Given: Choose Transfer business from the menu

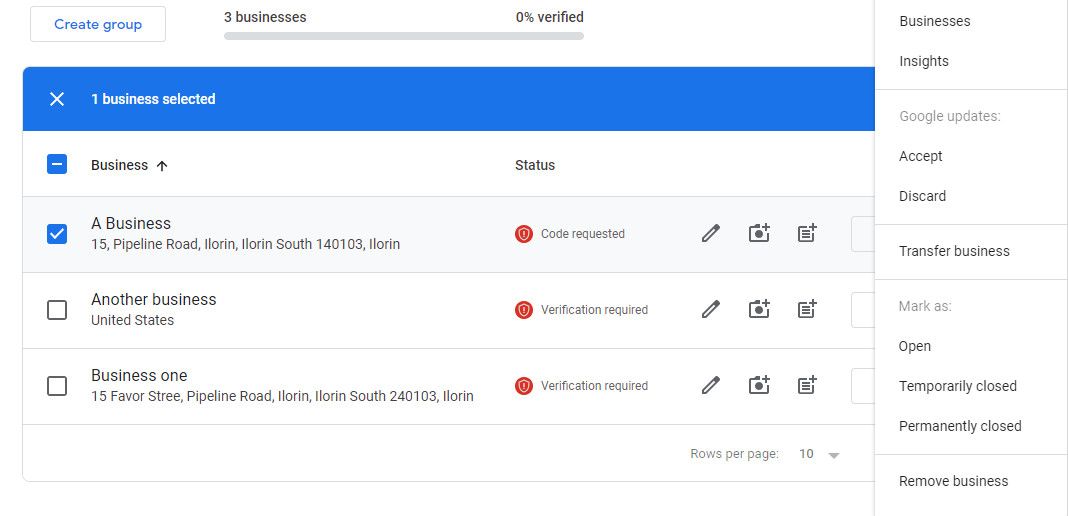Looking at the screenshot, I should tap(954, 251).
